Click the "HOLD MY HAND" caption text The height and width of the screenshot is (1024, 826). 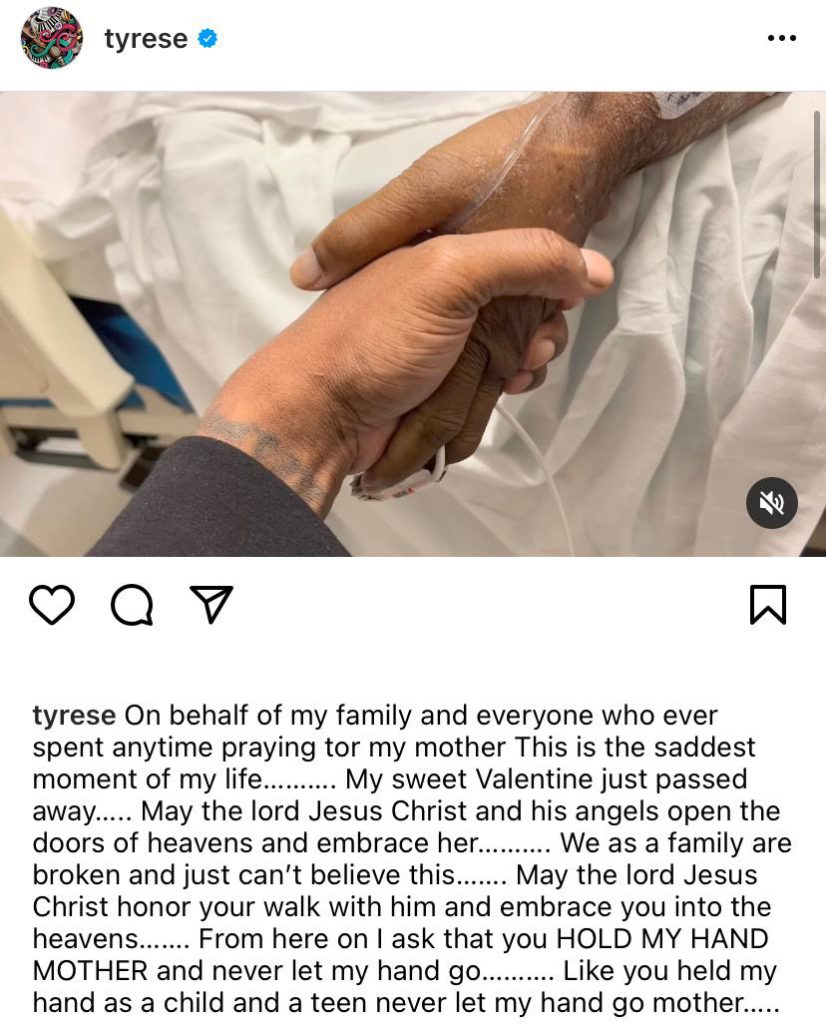coord(661,939)
